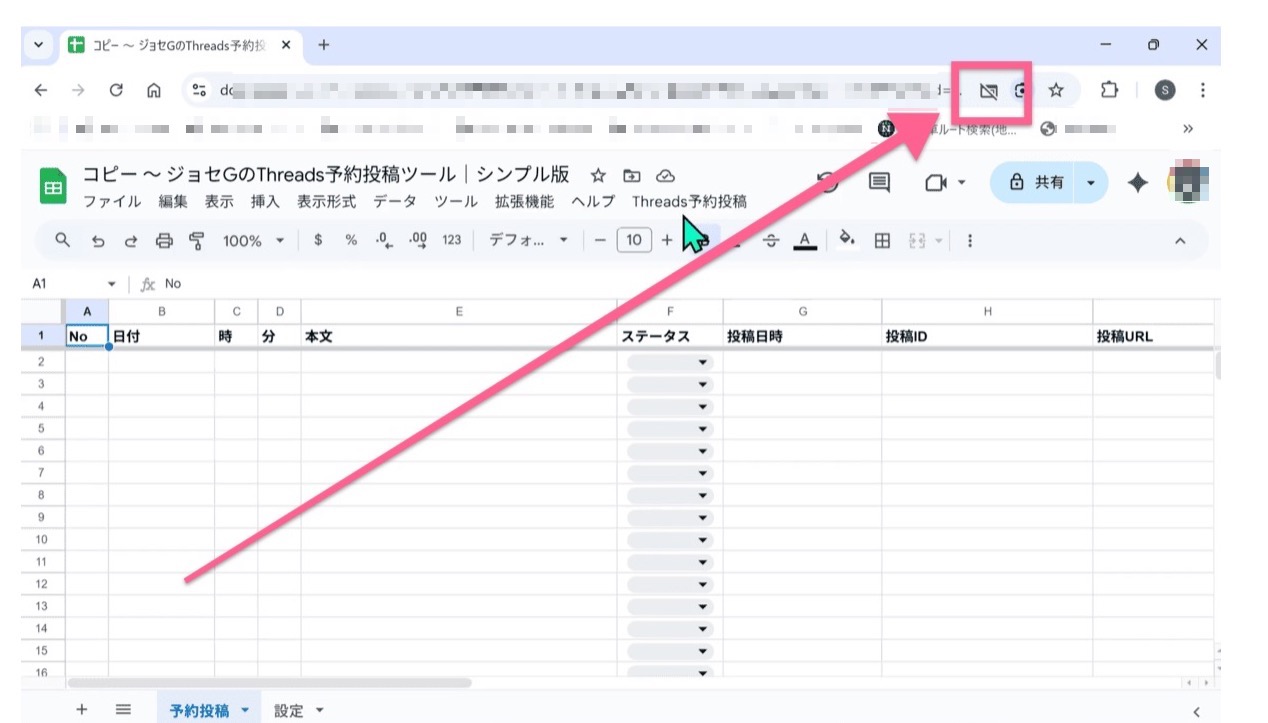Open all sheets list icon
The image size is (1268, 723).
click(123, 709)
